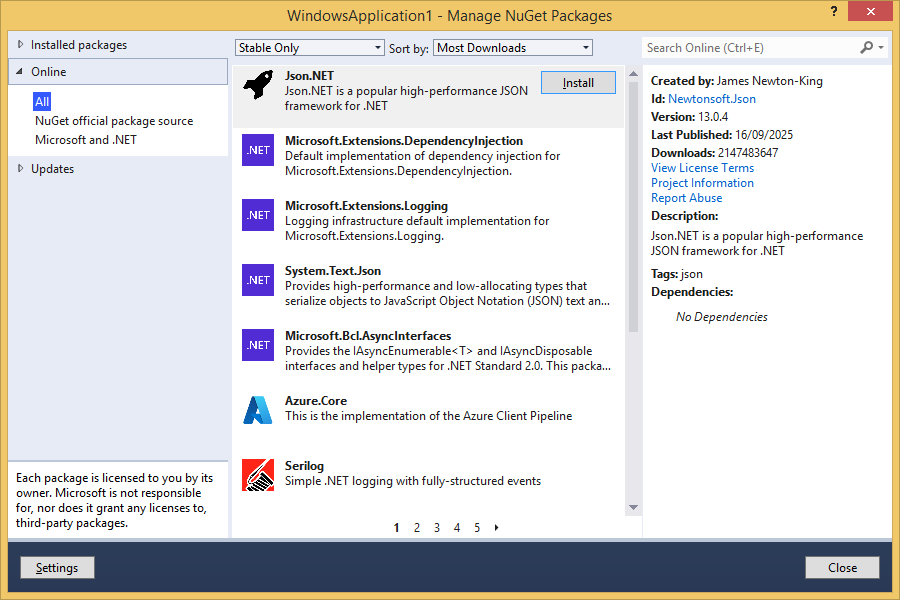Screen dimensions: 900x600
Task: Click the Microsoft.Extensions.Logging .NET icon
Action: click(258, 215)
